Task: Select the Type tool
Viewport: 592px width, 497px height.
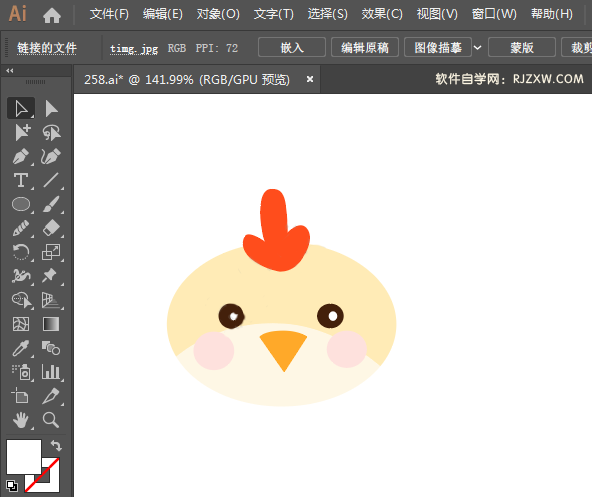Action: click(x=21, y=180)
